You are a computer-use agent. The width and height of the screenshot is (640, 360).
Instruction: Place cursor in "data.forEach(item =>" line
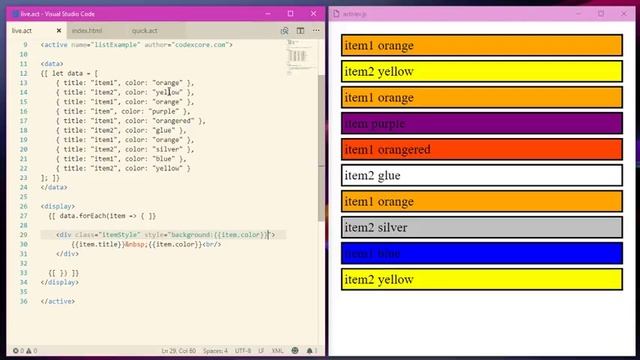click(x=102, y=216)
